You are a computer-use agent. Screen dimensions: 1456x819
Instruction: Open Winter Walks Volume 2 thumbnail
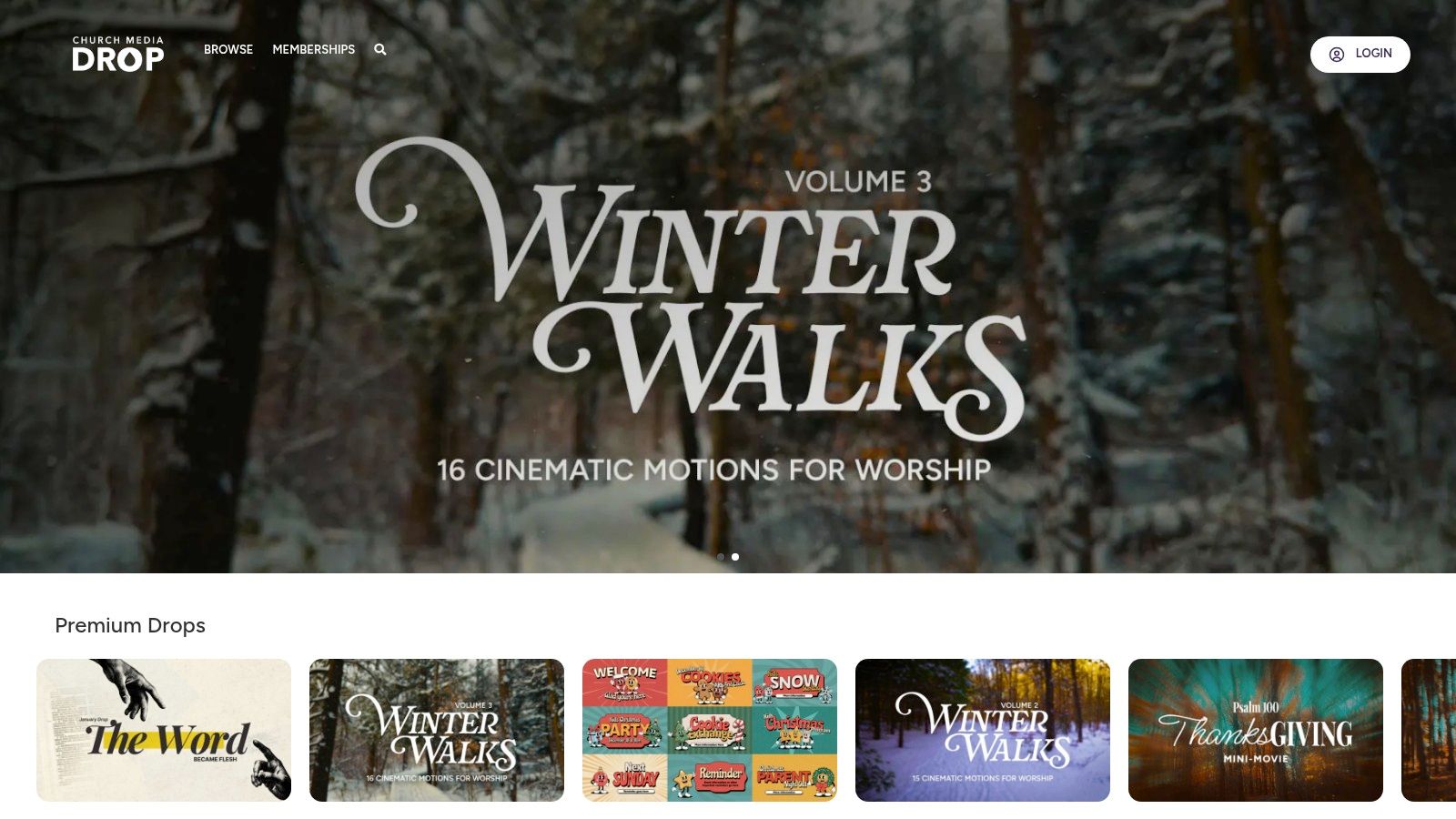983,730
